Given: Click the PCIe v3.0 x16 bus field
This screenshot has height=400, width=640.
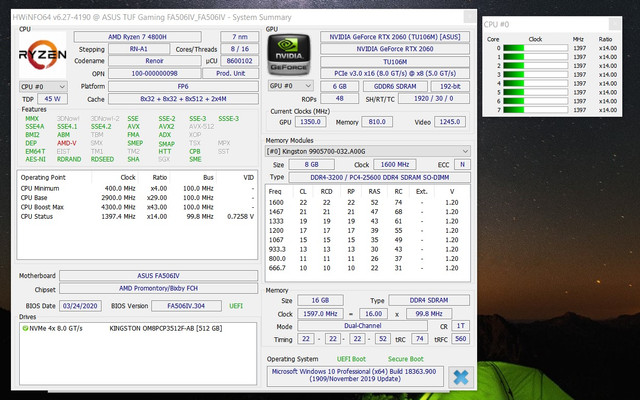Looking at the screenshot, I should click(x=395, y=73).
